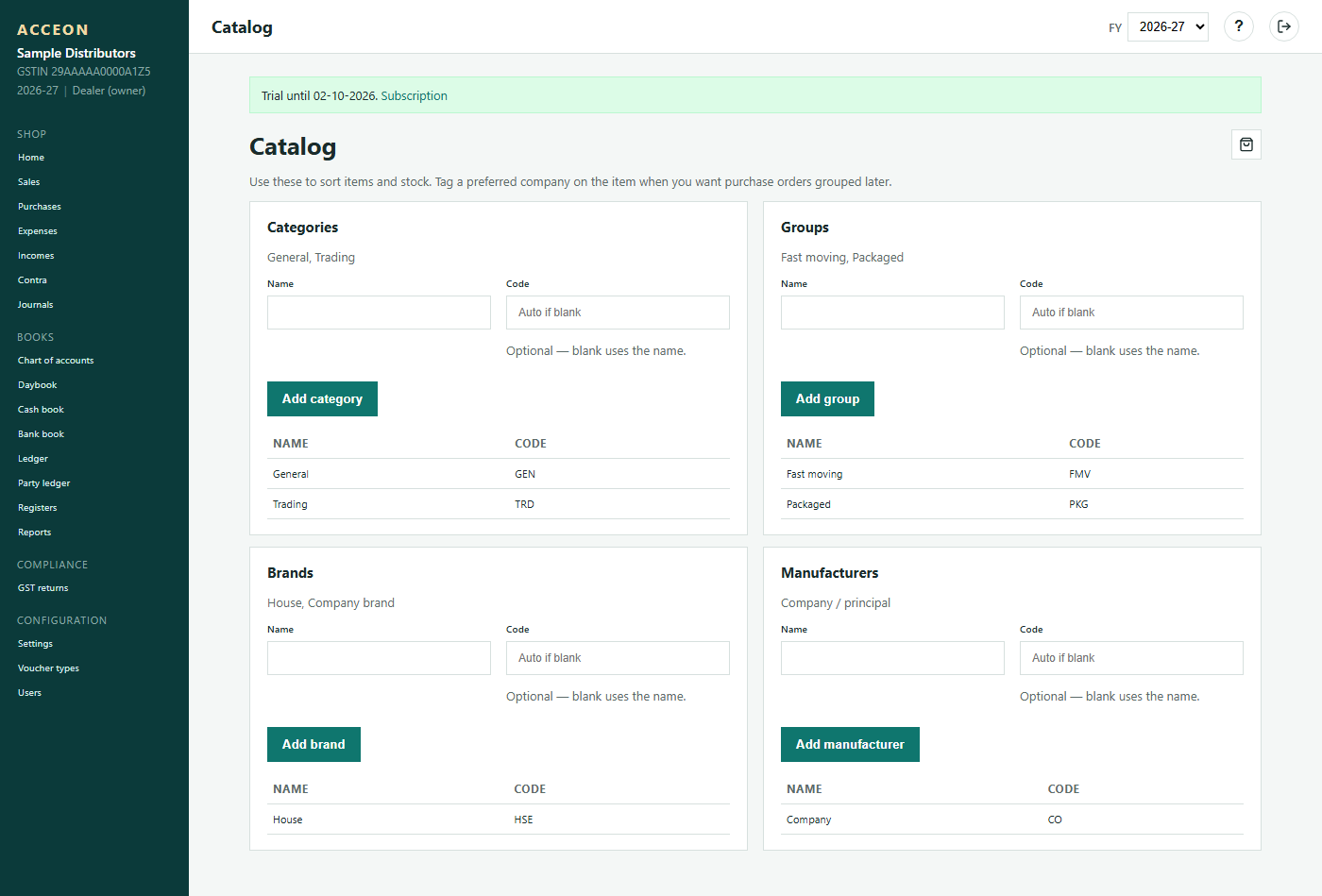
Task: Open Users in the sidebar
Action: 30,693
